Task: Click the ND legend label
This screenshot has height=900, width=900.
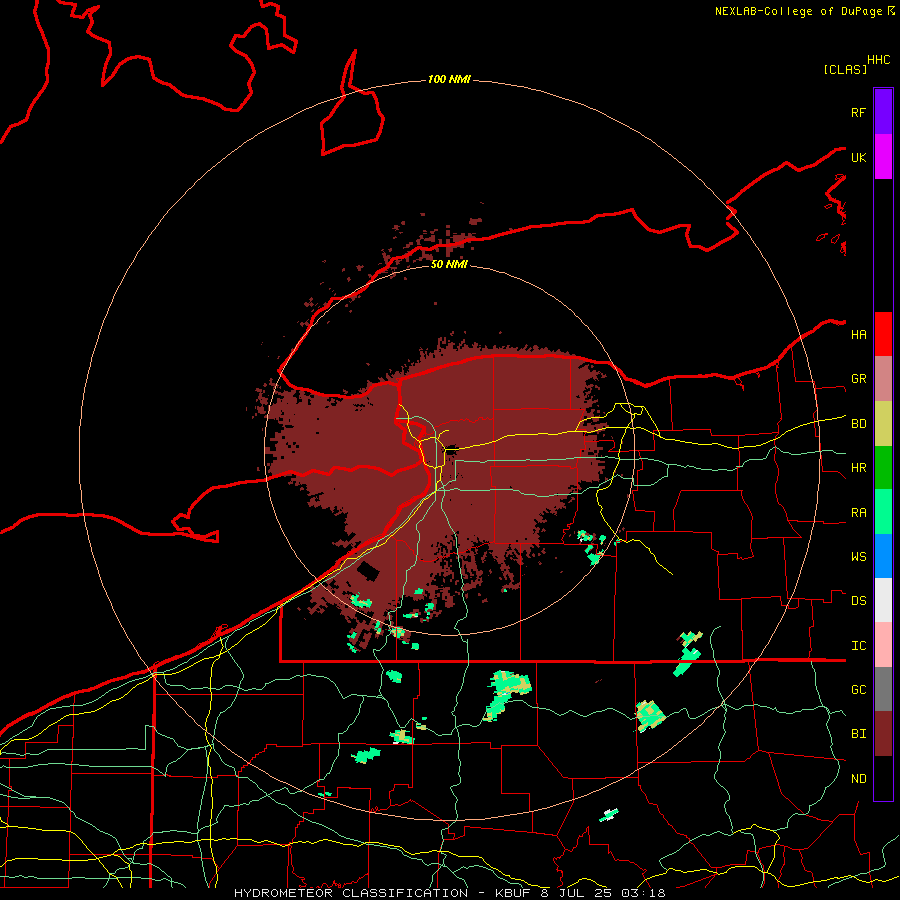Action: [858, 778]
